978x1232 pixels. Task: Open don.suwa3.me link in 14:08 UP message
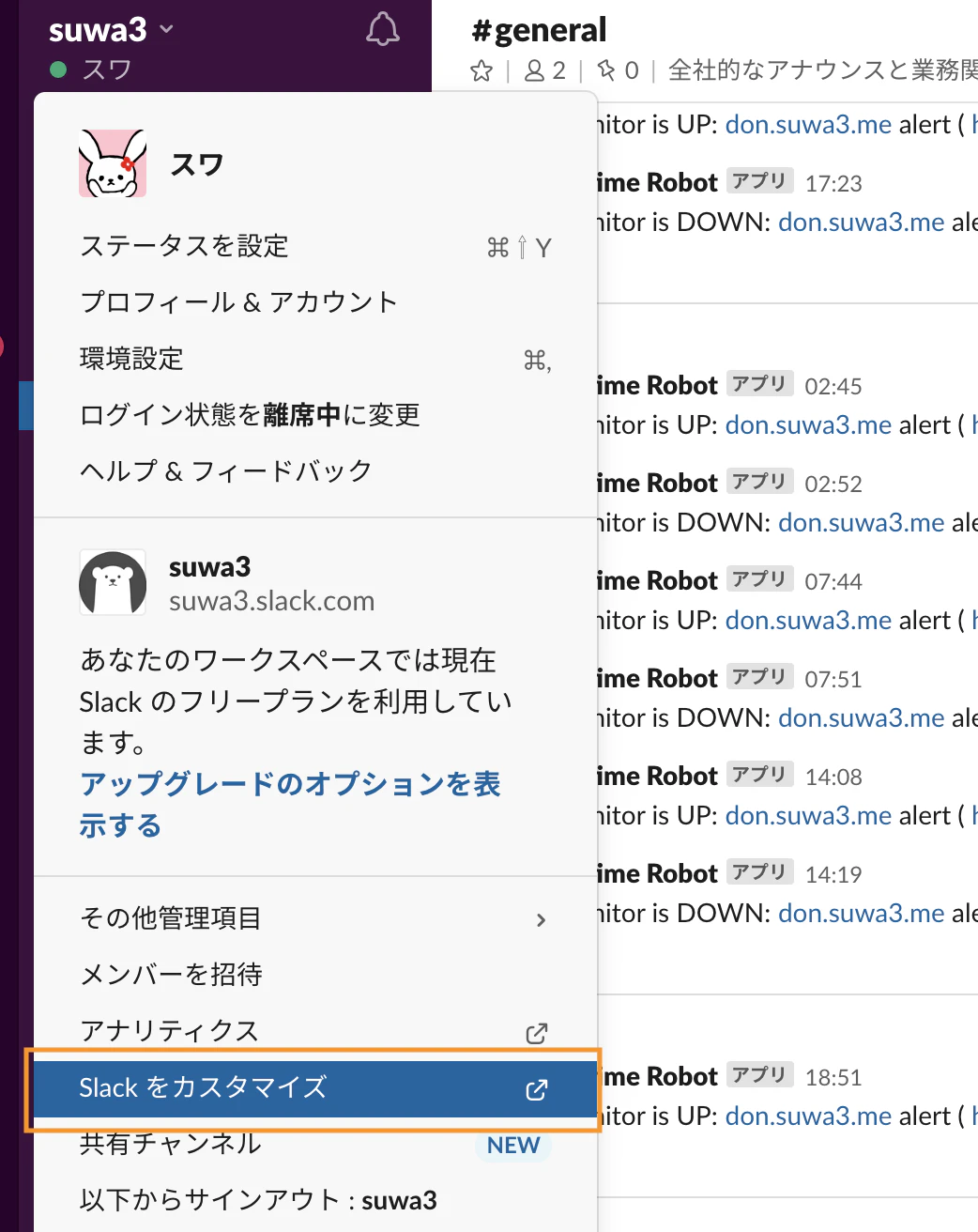click(x=808, y=815)
